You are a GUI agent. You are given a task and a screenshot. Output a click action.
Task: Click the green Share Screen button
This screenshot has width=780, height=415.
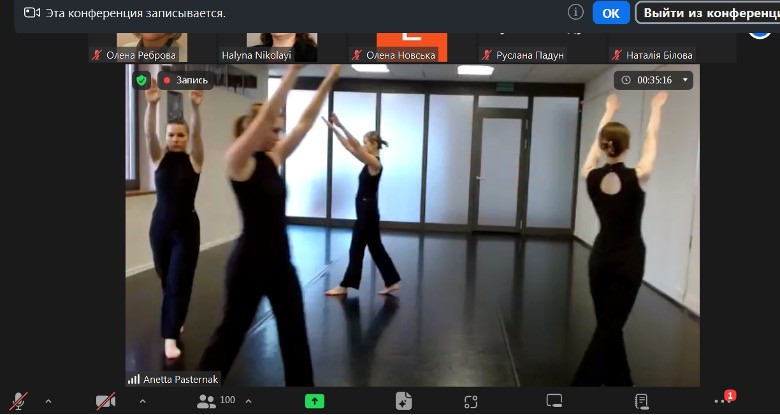[314, 401]
